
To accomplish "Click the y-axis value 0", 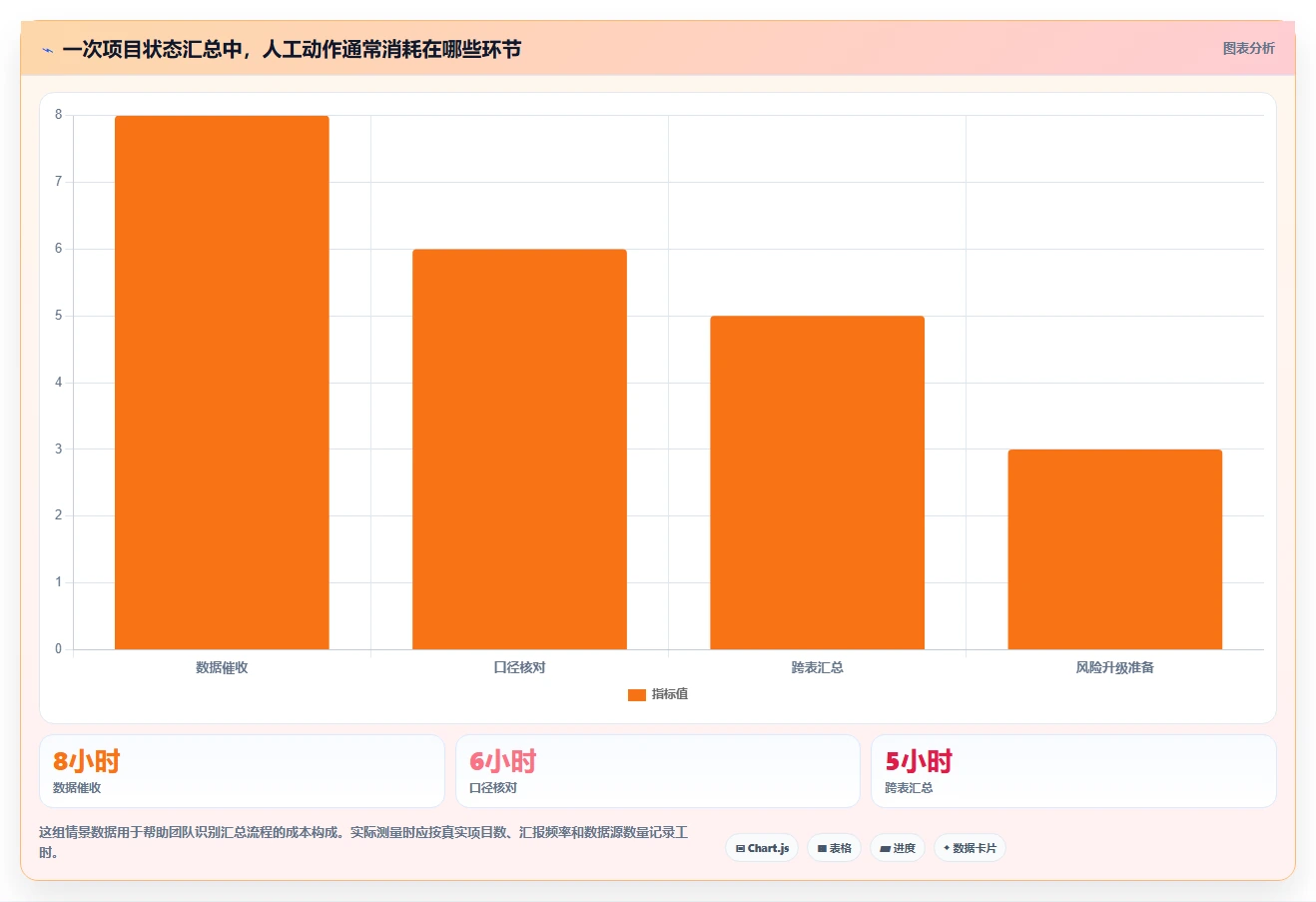I will (x=59, y=649).
